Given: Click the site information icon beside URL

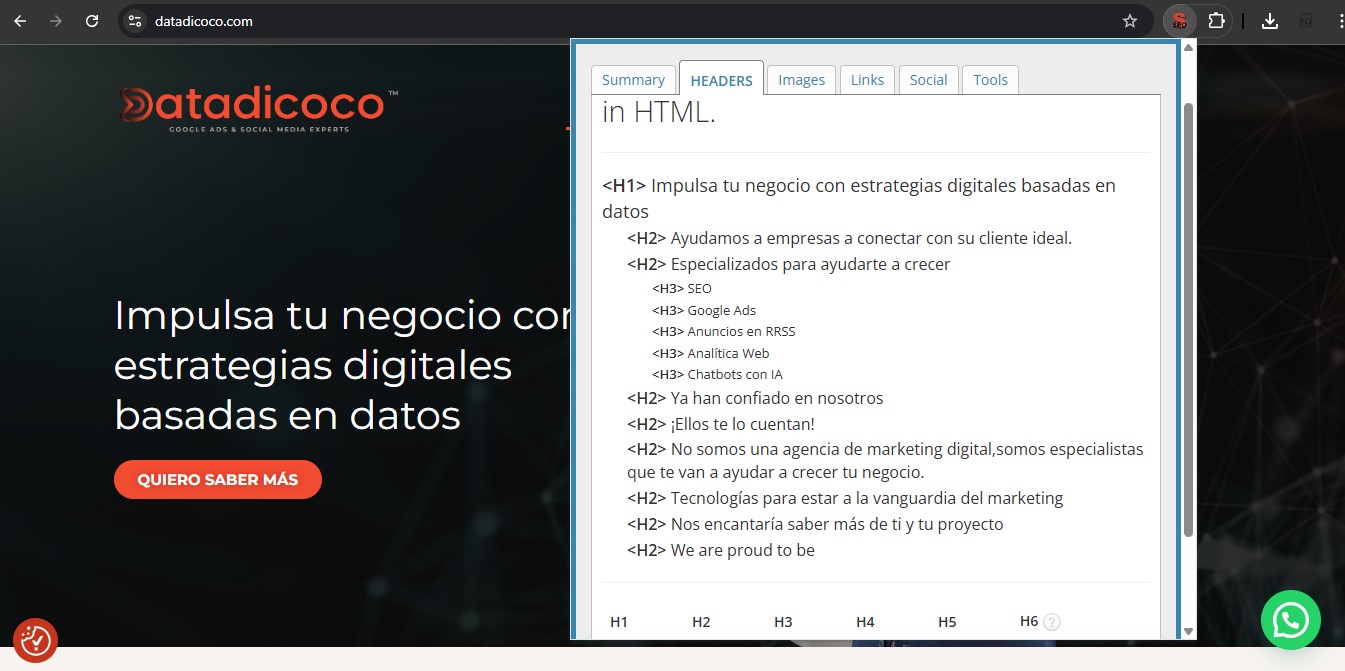Looking at the screenshot, I should point(136,21).
